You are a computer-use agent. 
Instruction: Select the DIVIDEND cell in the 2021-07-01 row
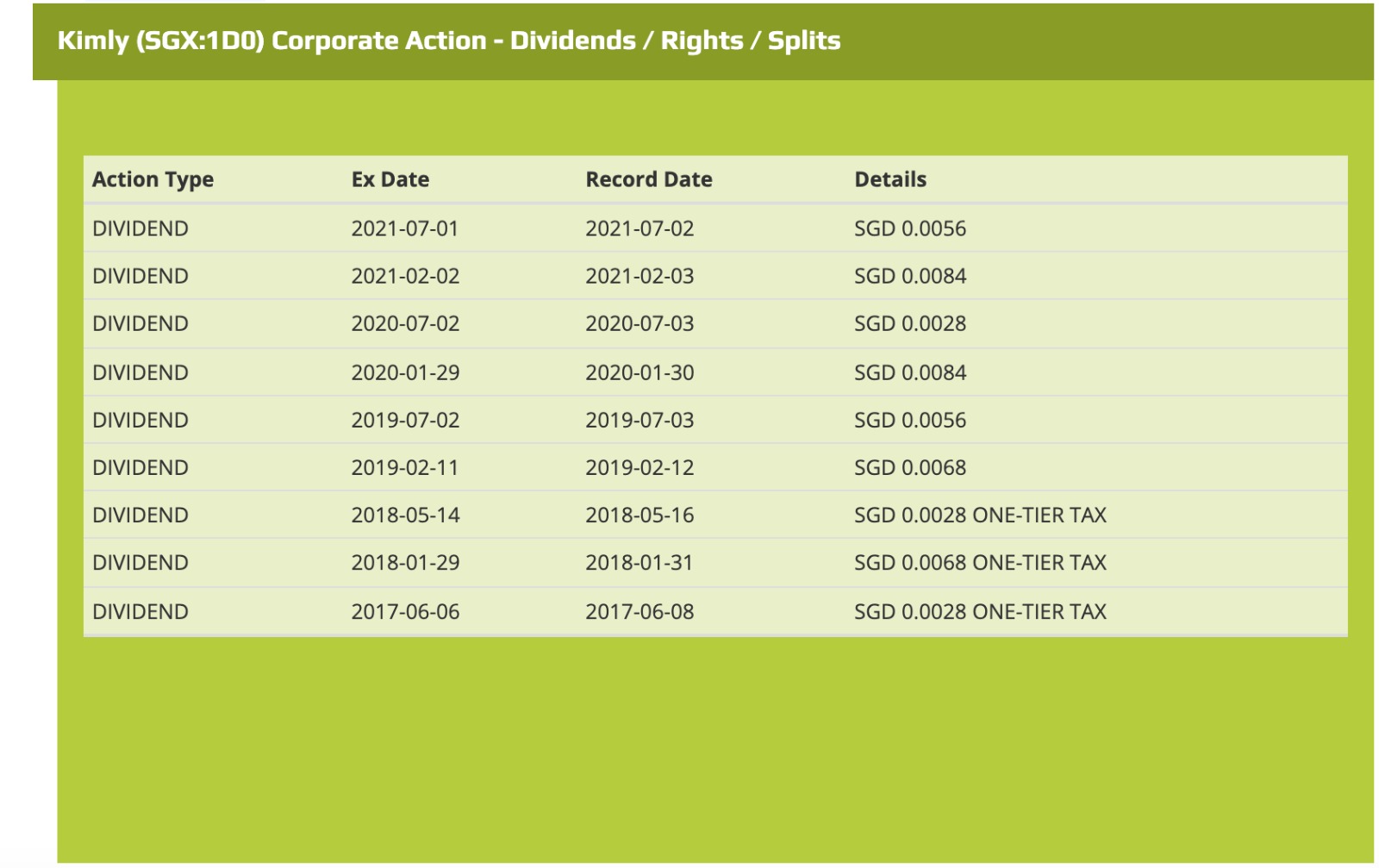tap(140, 228)
